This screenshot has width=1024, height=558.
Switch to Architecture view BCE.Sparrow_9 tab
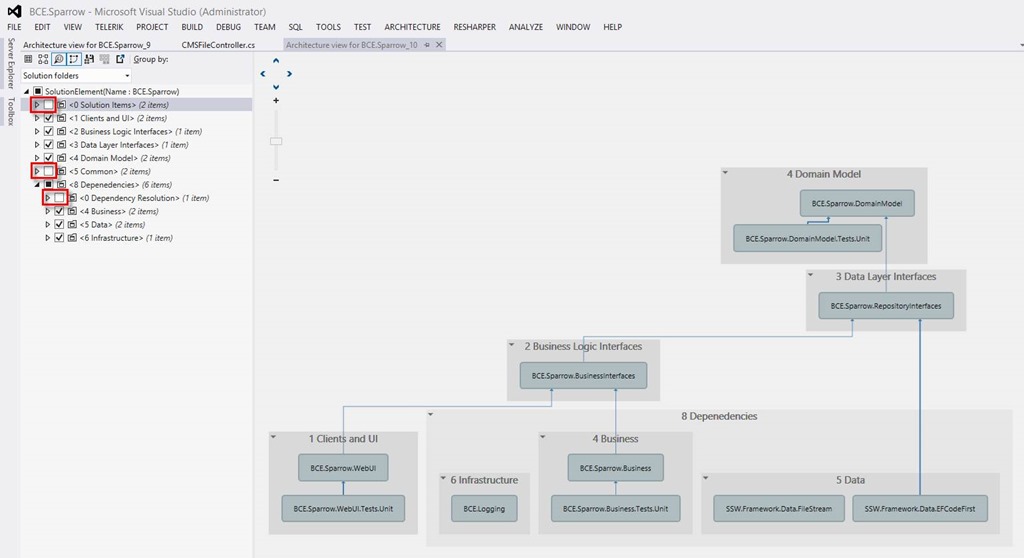pyautogui.click(x=87, y=45)
